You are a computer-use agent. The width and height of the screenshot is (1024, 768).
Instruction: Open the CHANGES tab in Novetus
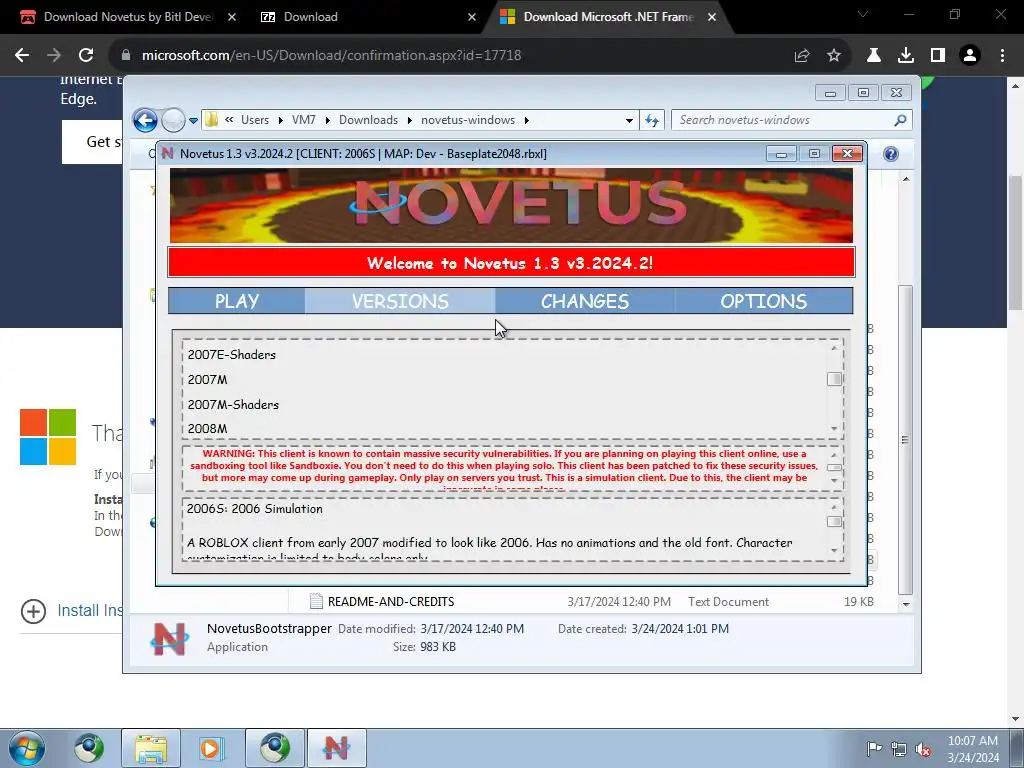pyautogui.click(x=585, y=301)
